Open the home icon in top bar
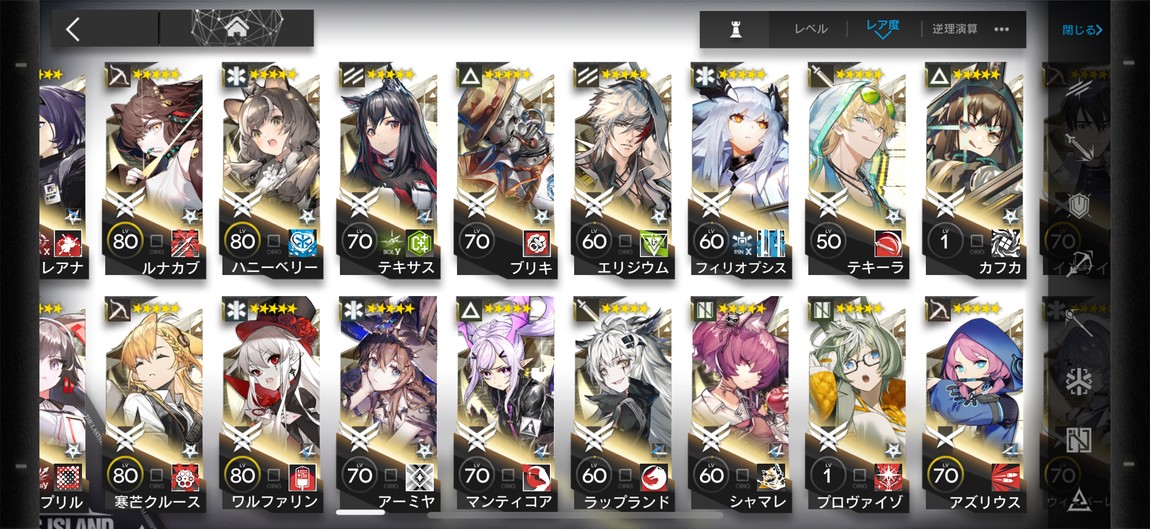This screenshot has width=1150, height=529. [x=236, y=29]
